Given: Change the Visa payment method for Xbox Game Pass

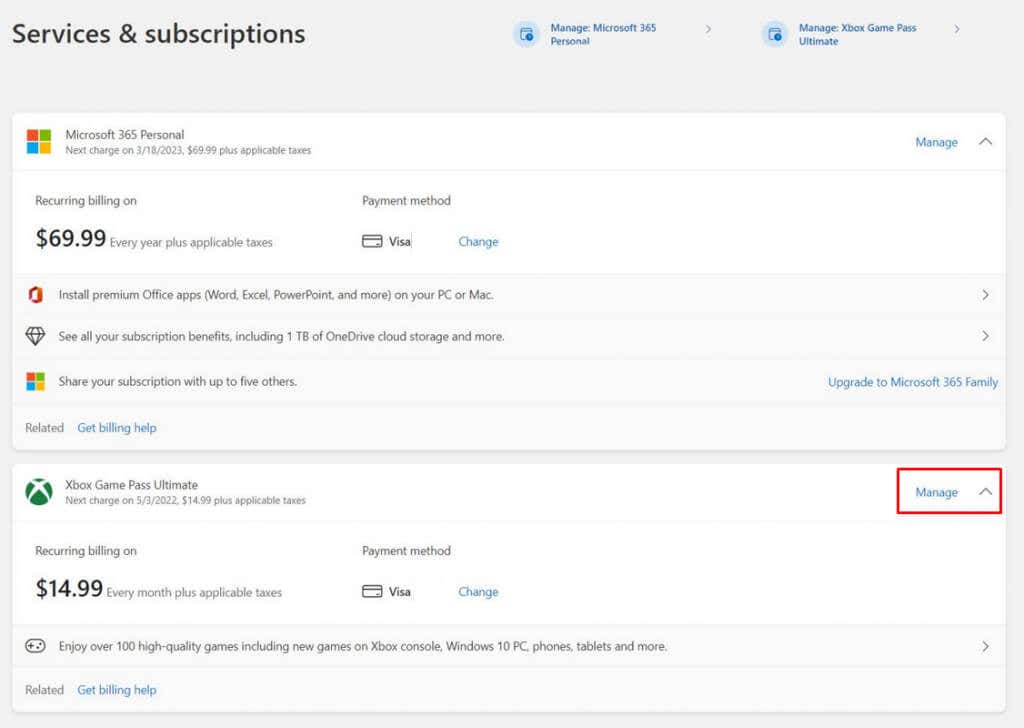Looking at the screenshot, I should coord(478,592).
